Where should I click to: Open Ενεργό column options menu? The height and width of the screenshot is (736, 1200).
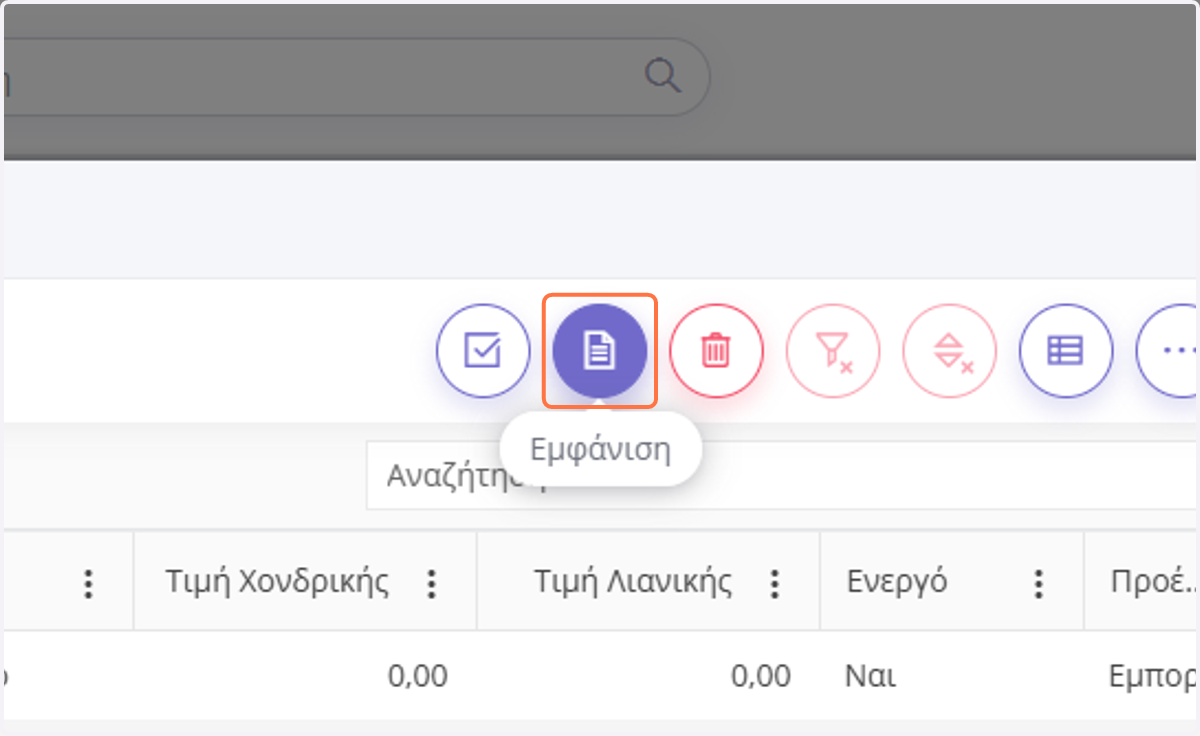1039,583
